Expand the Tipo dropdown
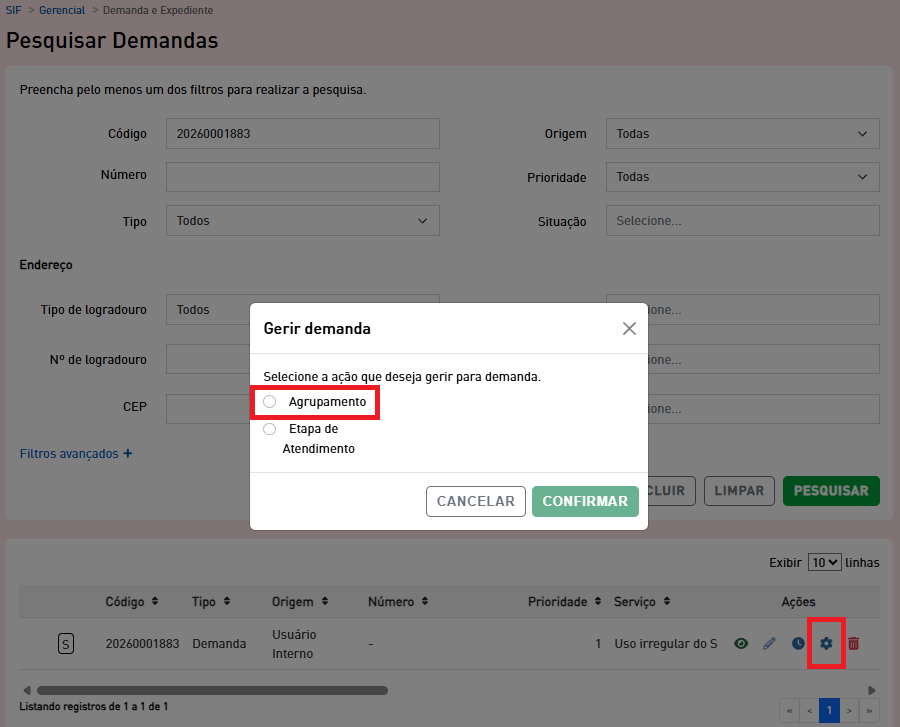The width and height of the screenshot is (900, 727). (x=302, y=221)
